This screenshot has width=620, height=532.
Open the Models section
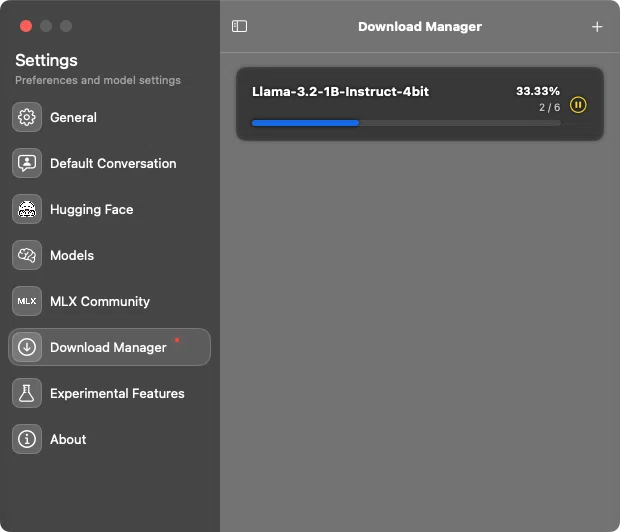click(110, 255)
